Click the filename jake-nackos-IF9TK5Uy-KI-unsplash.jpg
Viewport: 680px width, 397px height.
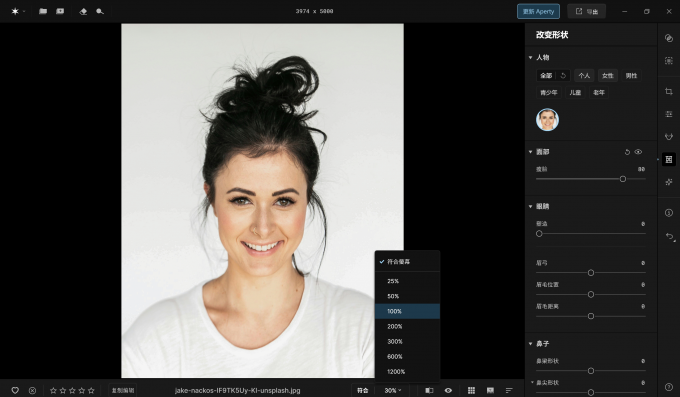coord(237,390)
